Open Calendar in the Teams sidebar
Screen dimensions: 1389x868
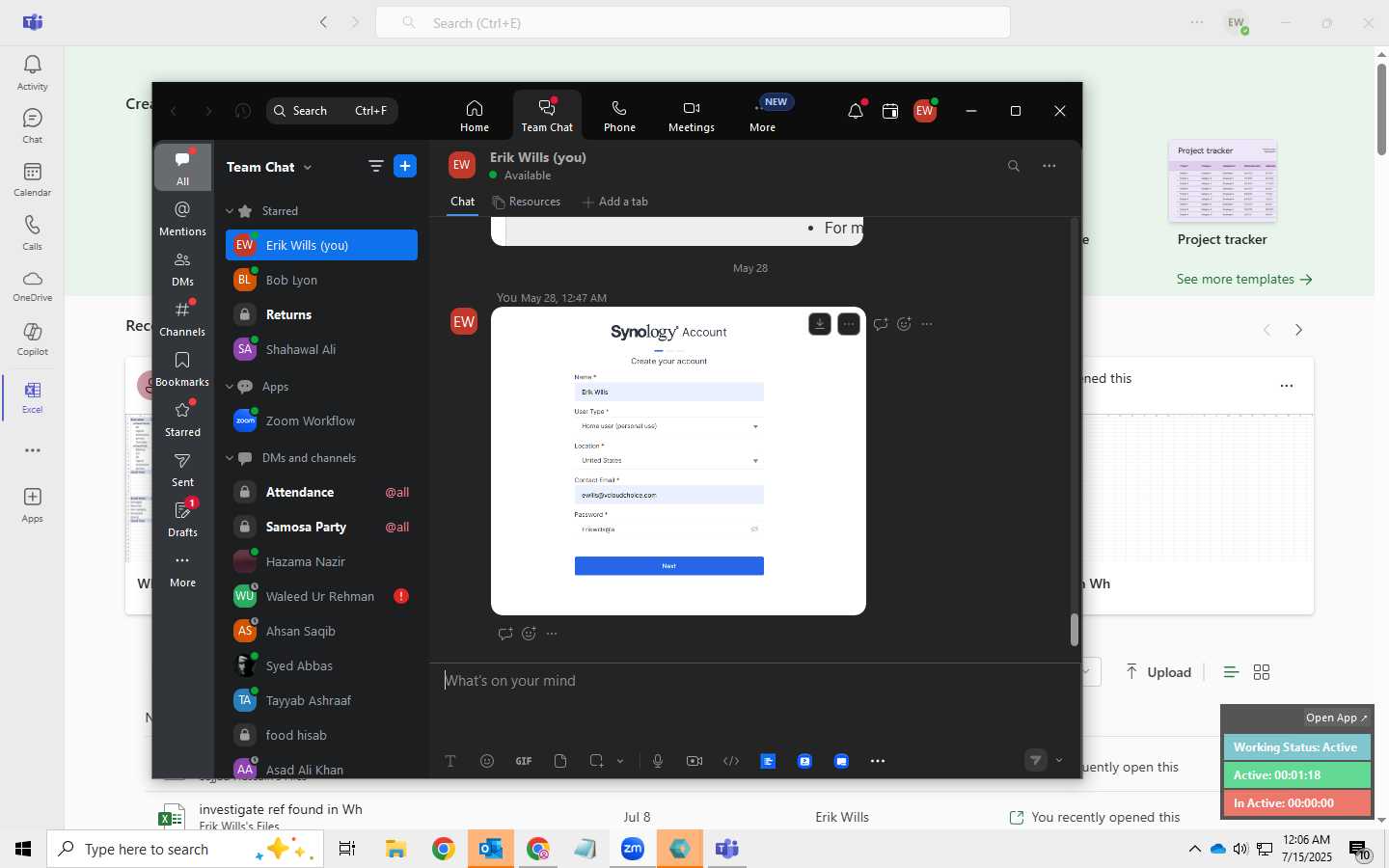click(x=32, y=180)
